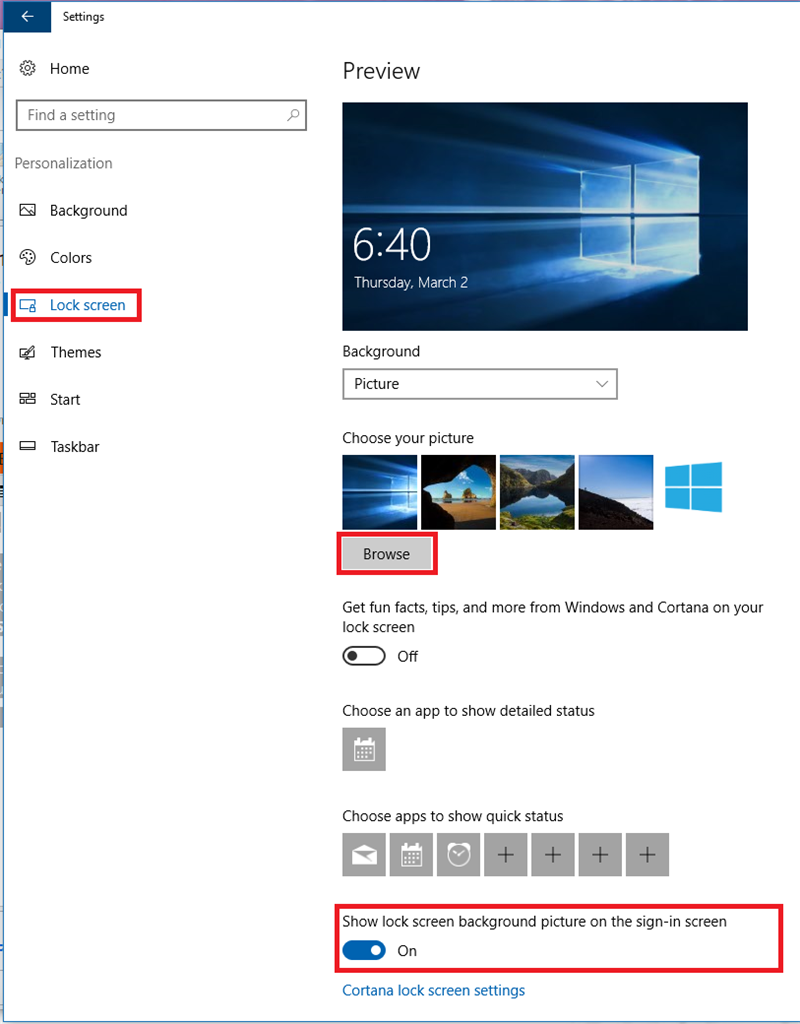Select the Mail quick status icon
The height and width of the screenshot is (1024, 800).
(364, 855)
